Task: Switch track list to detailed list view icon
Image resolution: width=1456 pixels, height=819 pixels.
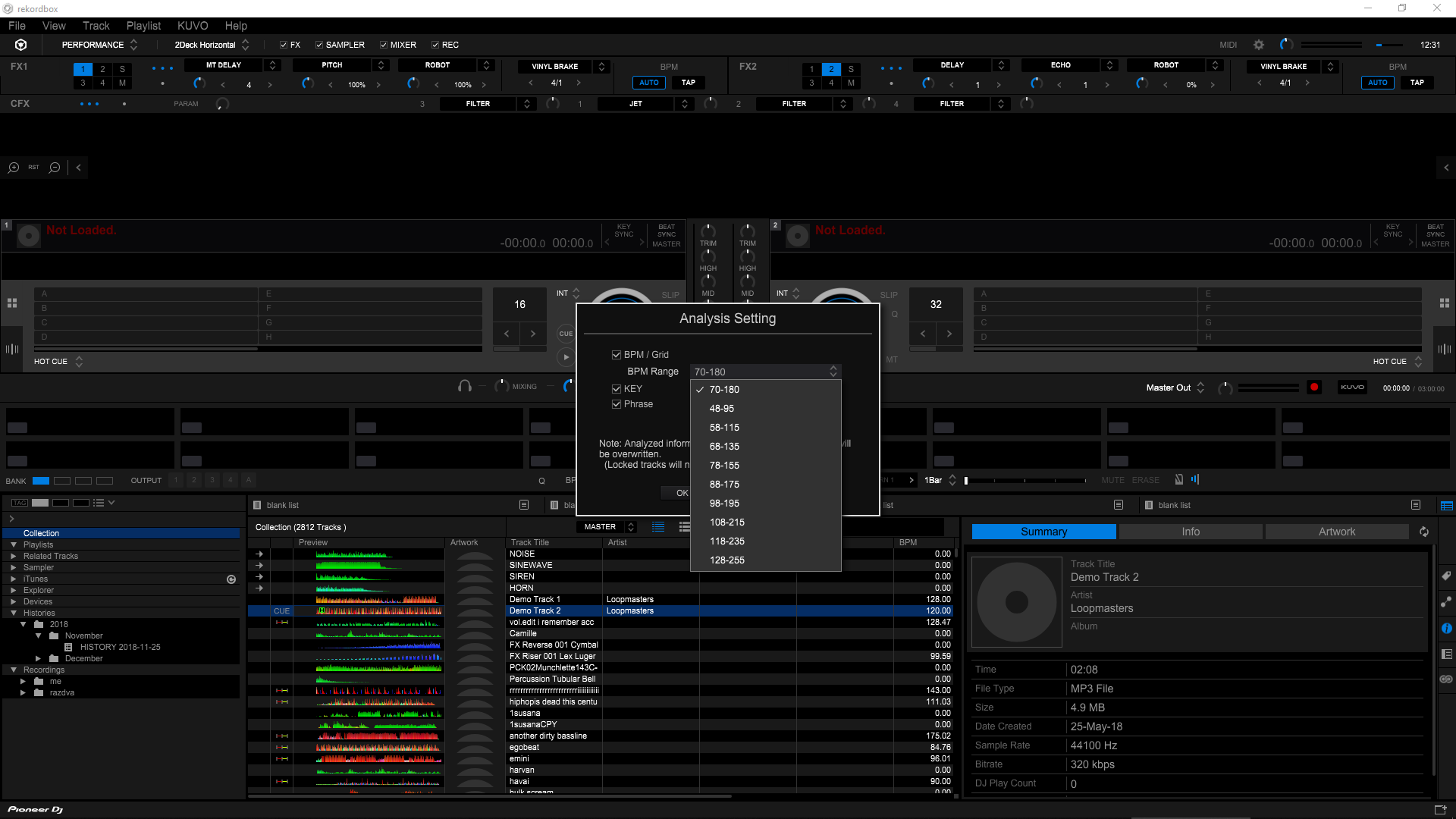Action: (x=684, y=527)
